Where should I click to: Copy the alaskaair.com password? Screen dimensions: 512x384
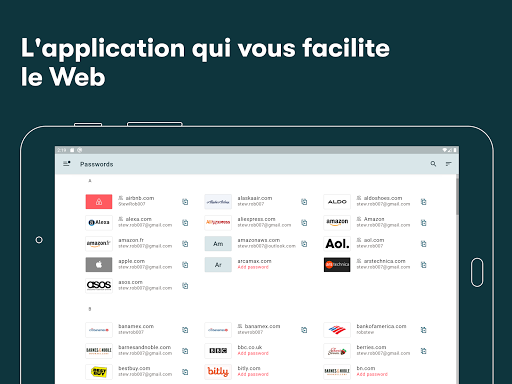[304, 202]
